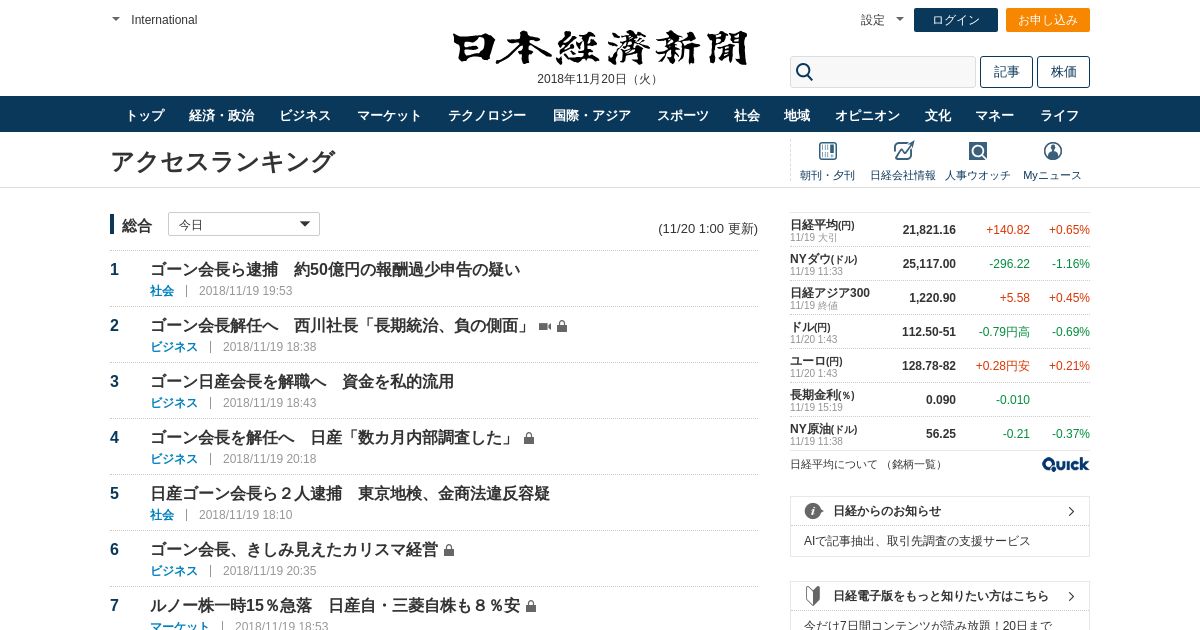The image size is (1200, 630).
Task: Open the NY原油 market row
Action: [940, 434]
